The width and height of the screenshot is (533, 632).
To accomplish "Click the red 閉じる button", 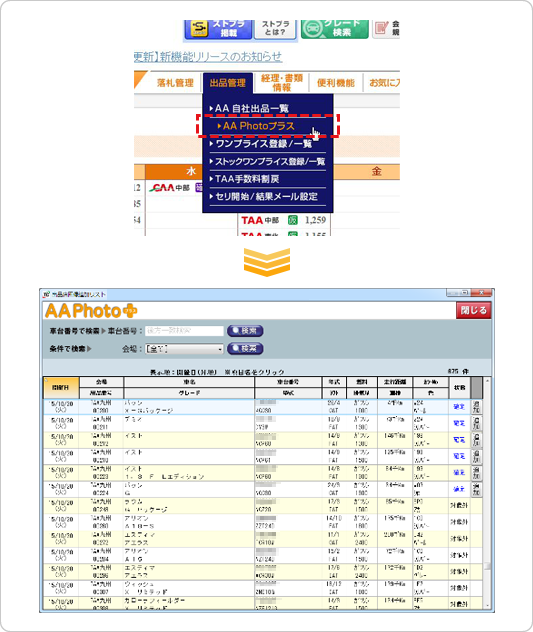I will click(474, 310).
